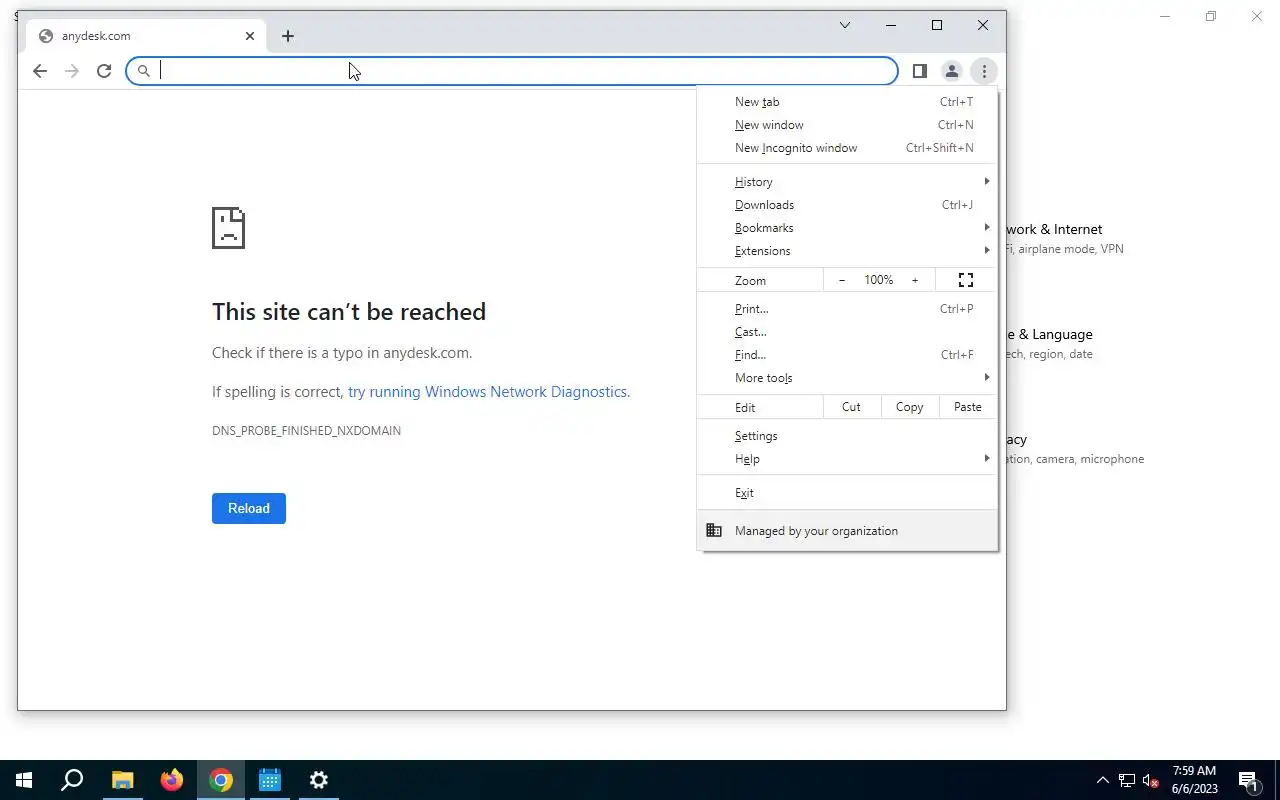Open New Incognito window

(847, 148)
